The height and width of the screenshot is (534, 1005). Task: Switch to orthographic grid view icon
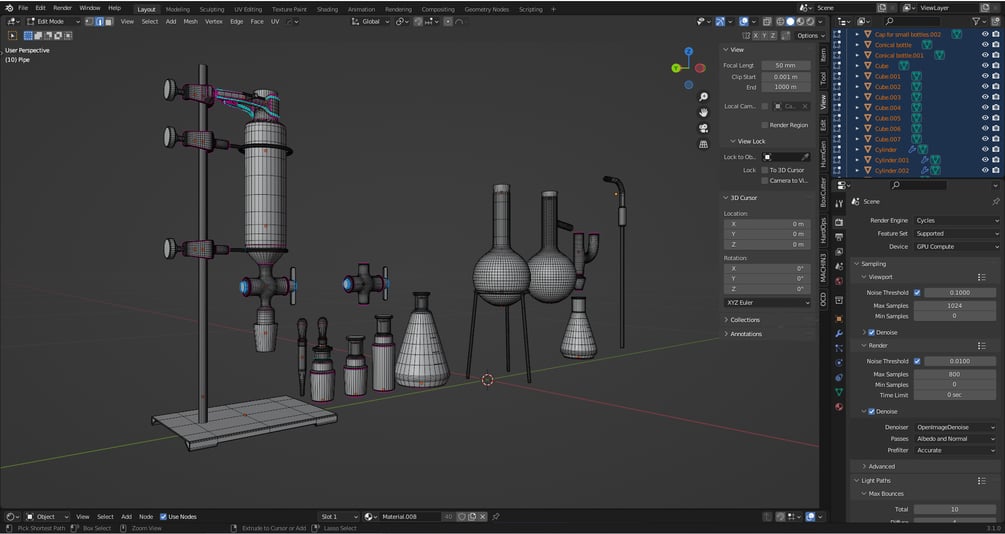(x=704, y=144)
